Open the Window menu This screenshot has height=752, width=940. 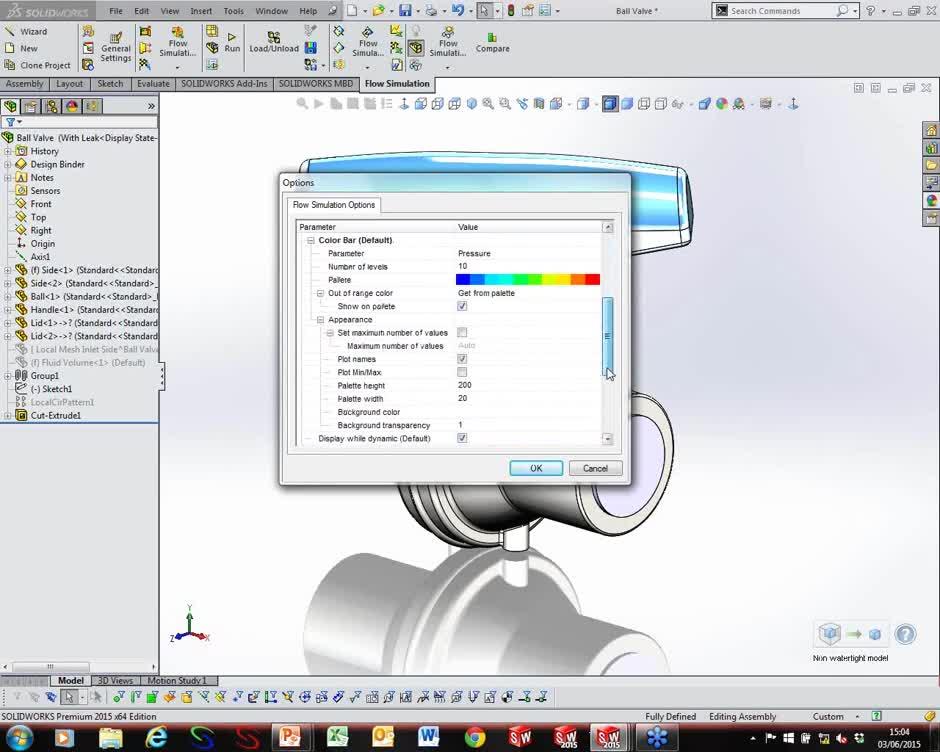click(271, 11)
